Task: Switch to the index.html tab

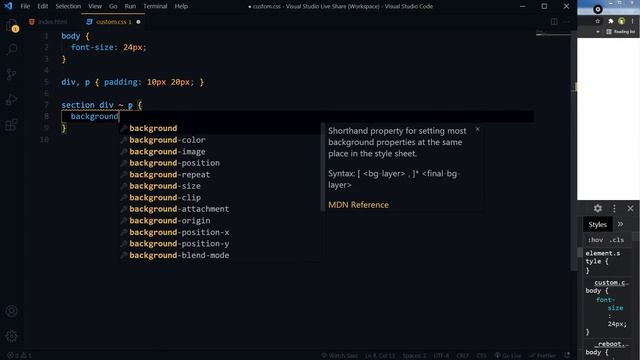Action: click(52, 22)
